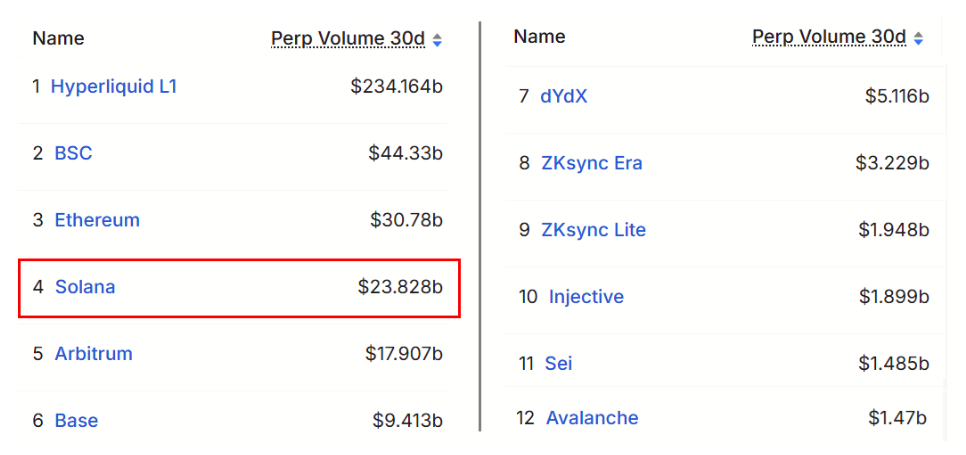This screenshot has width=966, height=455.
Task: Open the Sei chain link
Action: 559,363
